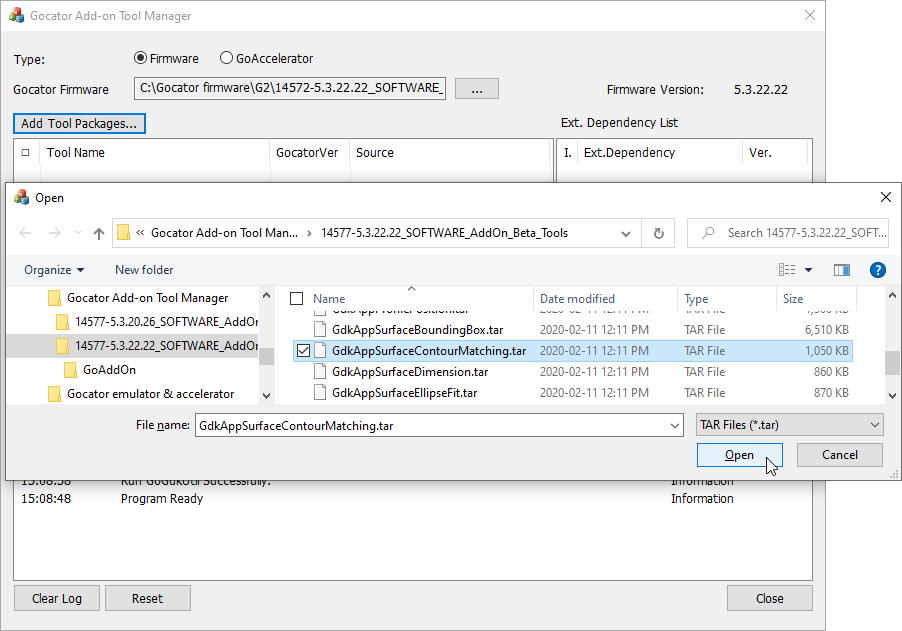Click the Gocator Add-on Tool Manager app icon

(17, 16)
